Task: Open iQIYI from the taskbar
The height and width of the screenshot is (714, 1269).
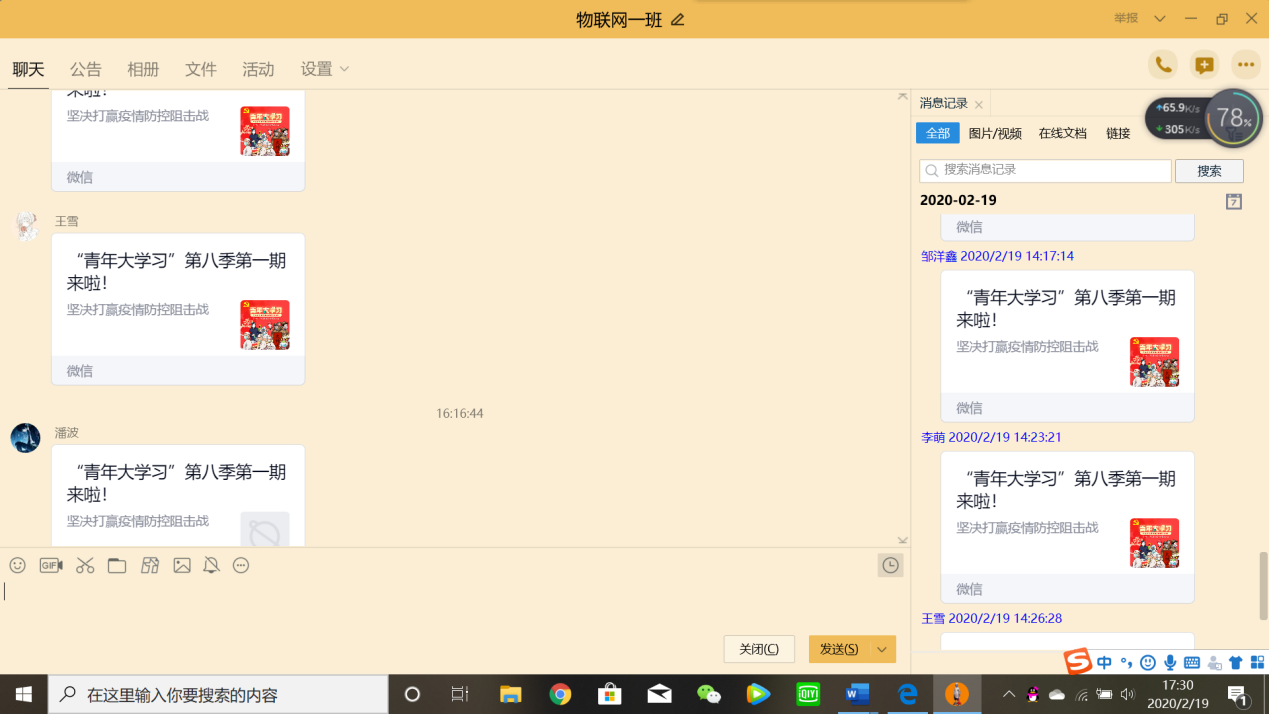Action: click(808, 694)
